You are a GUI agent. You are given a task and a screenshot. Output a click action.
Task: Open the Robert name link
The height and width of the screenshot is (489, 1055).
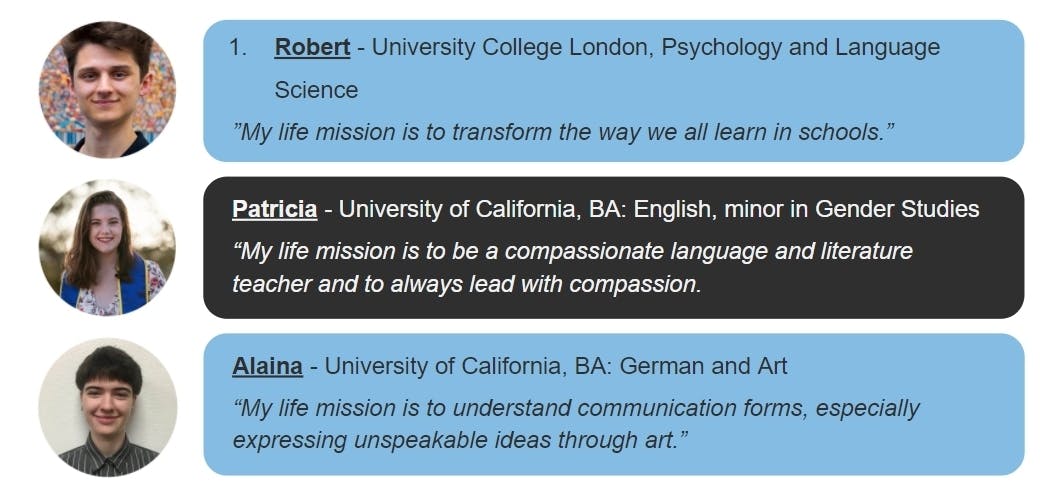(x=312, y=47)
